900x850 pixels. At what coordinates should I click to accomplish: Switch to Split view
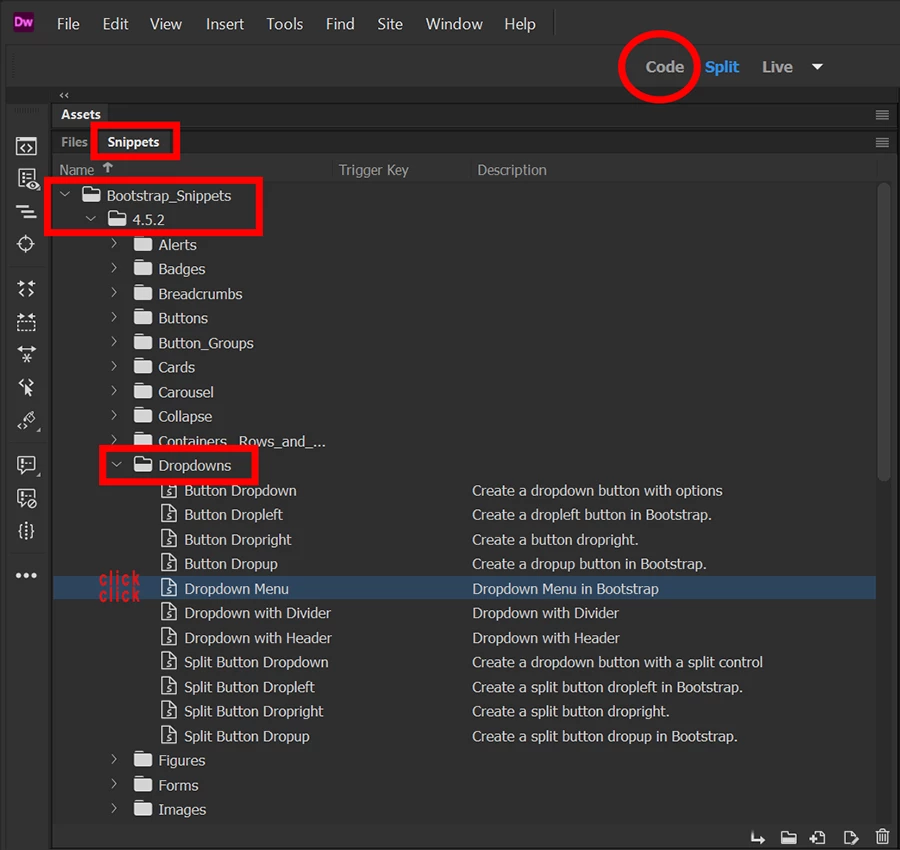point(721,67)
